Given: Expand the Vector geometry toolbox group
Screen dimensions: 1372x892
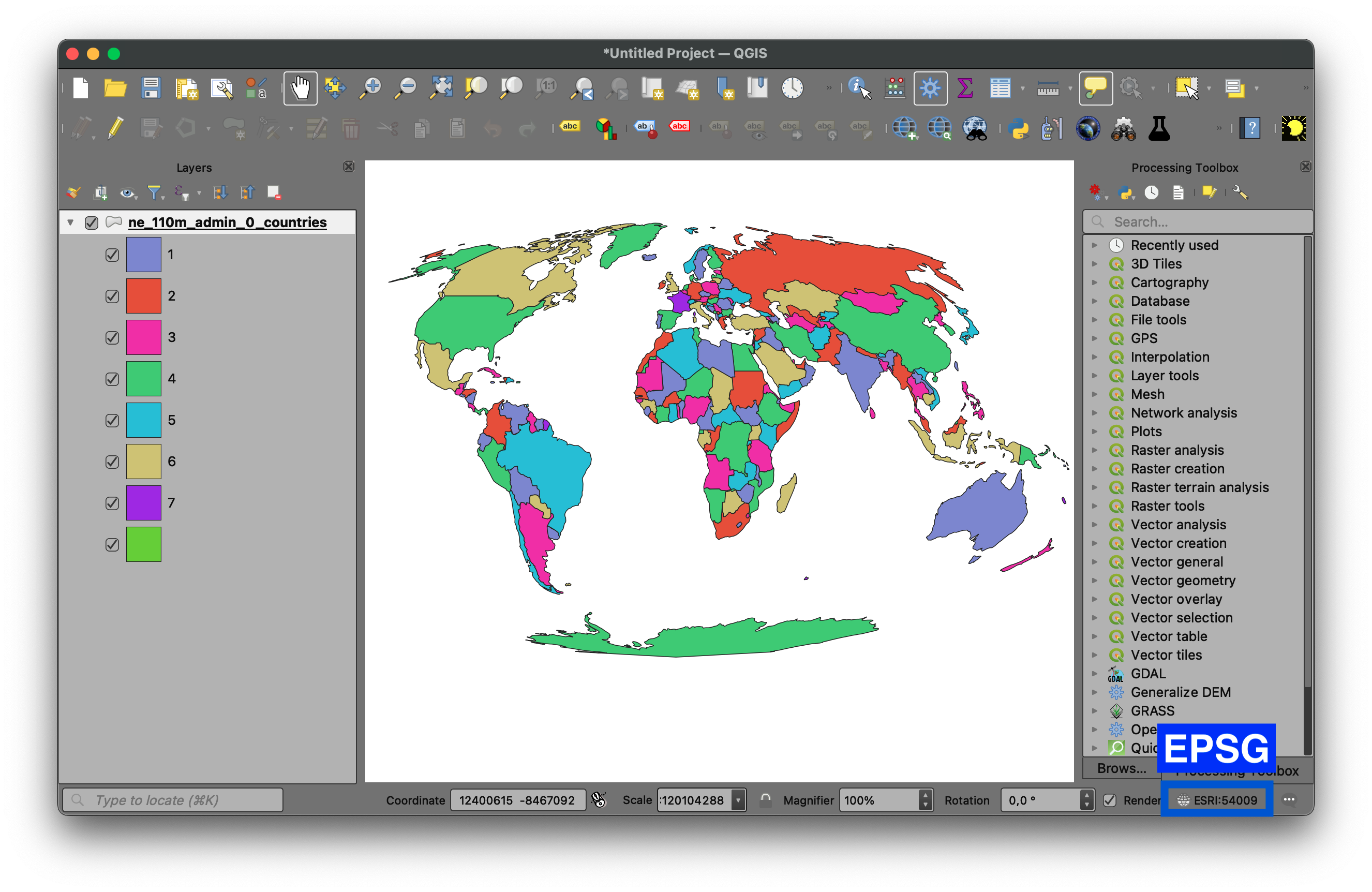Looking at the screenshot, I should [x=1094, y=581].
